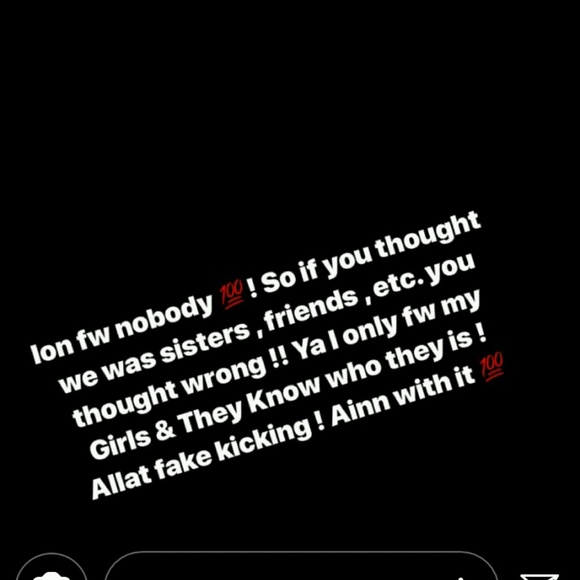Focus the rounded send message input field
Viewport: 580px width, 580px height.
click(301, 567)
